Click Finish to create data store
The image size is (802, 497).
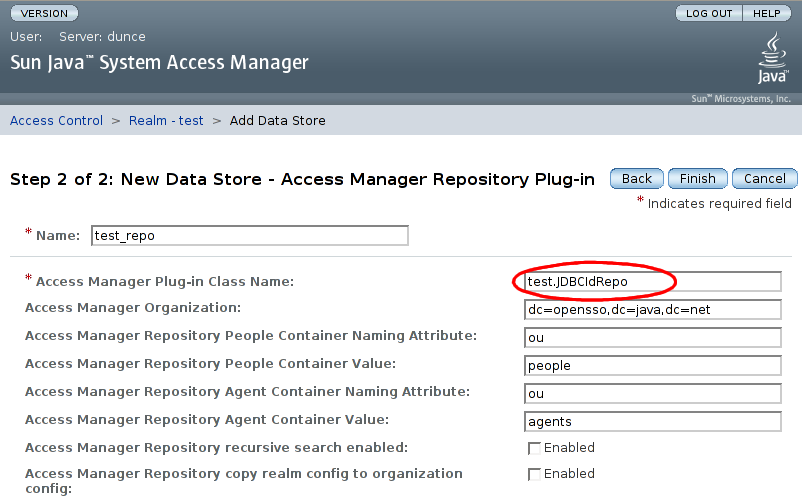pyautogui.click(x=698, y=178)
